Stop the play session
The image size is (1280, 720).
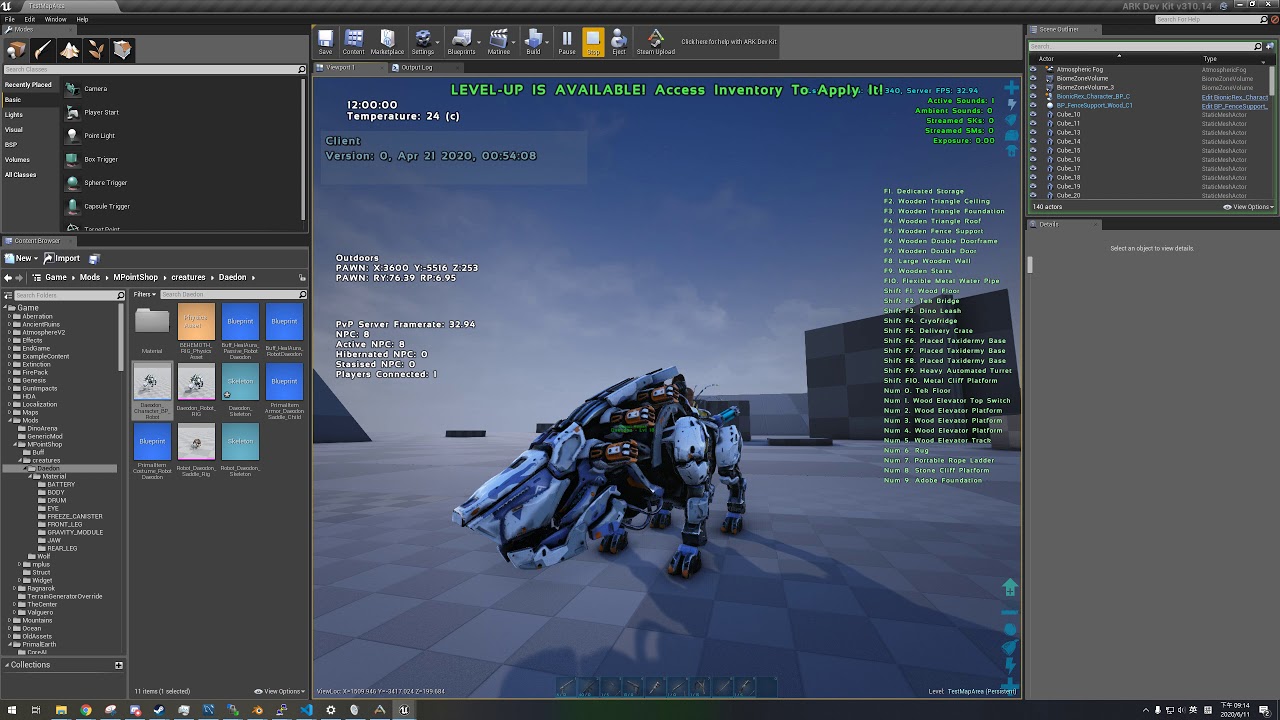593,41
